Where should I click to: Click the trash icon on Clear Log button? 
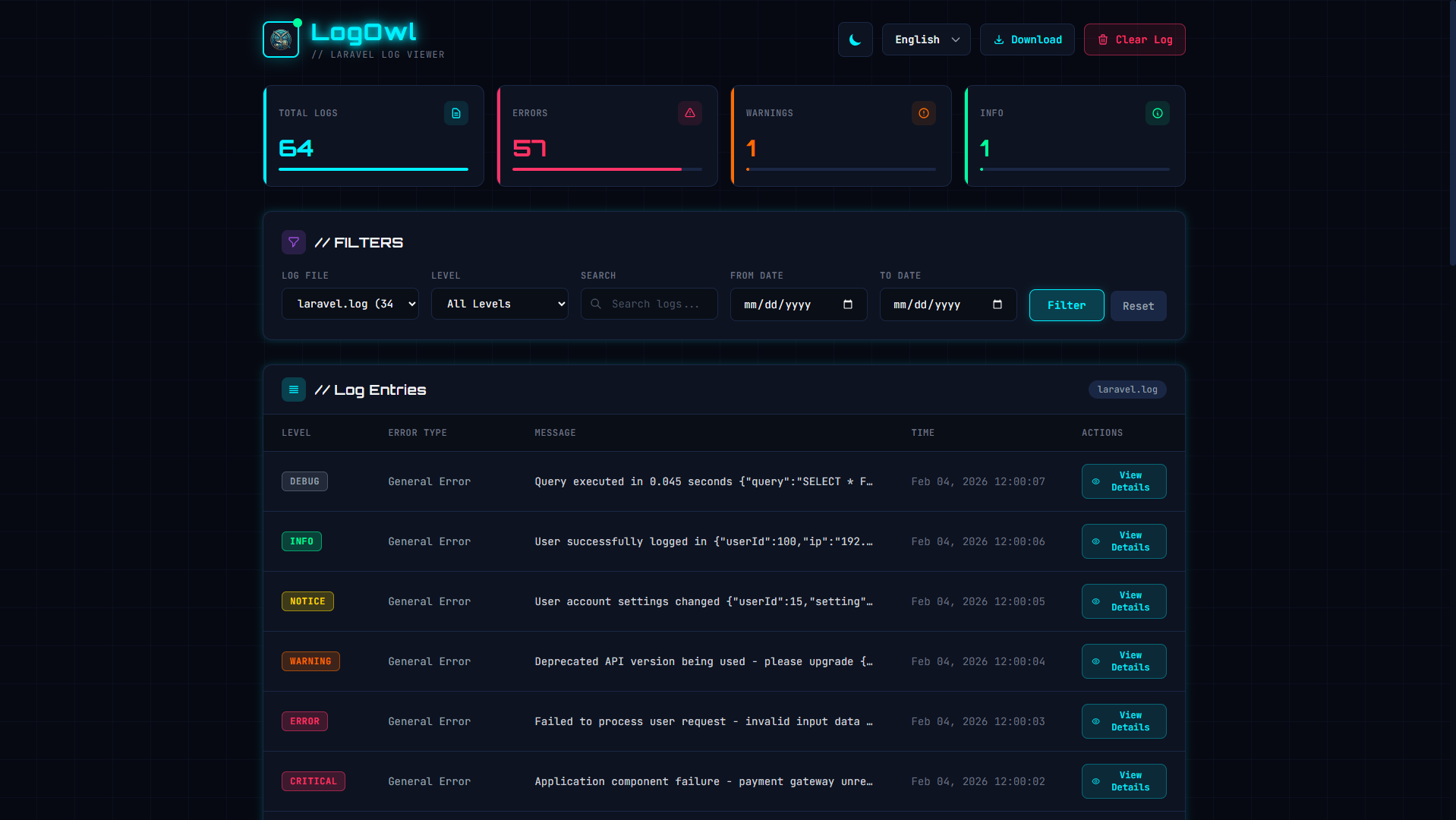click(1102, 39)
